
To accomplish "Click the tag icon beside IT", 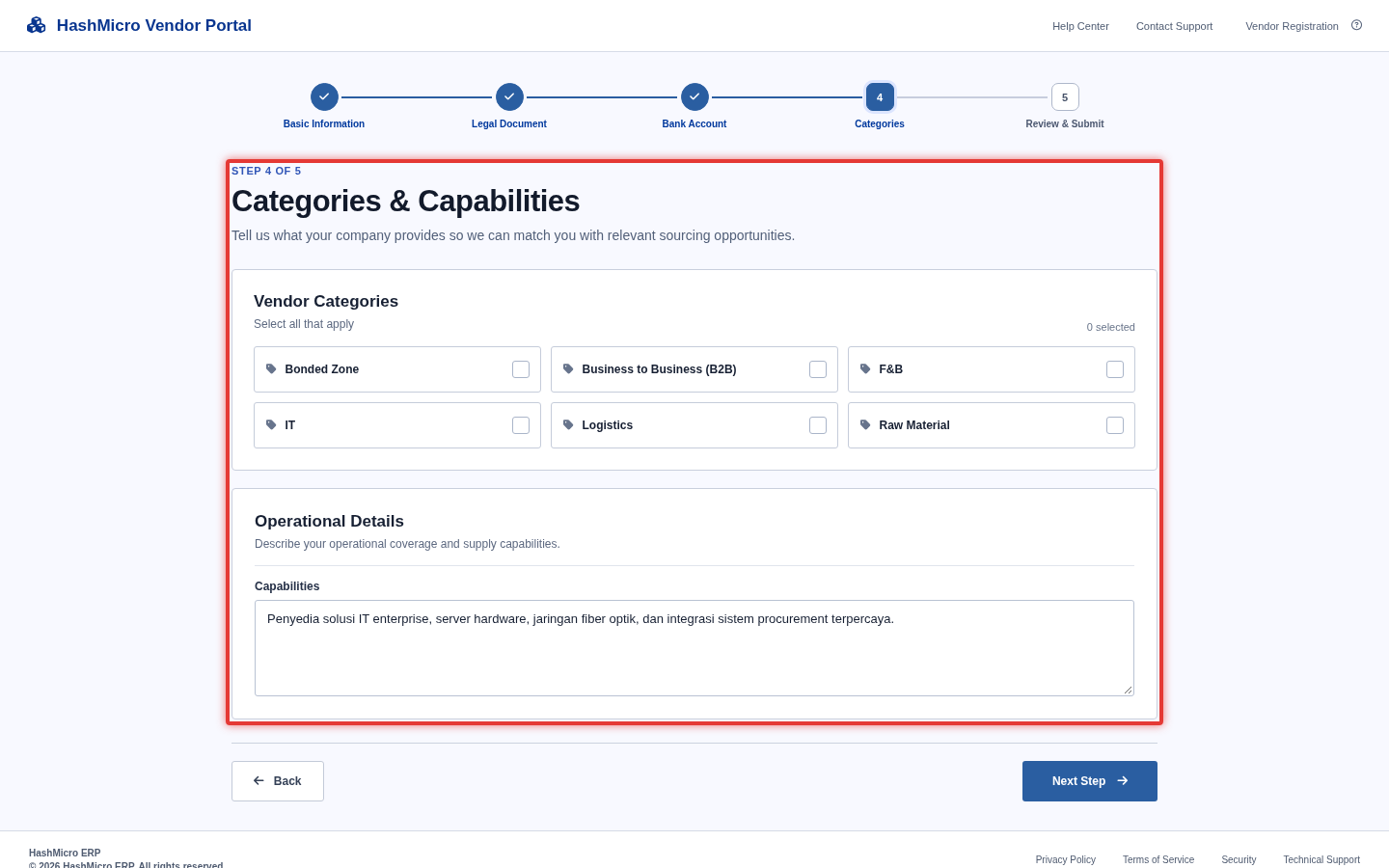I will (271, 425).
